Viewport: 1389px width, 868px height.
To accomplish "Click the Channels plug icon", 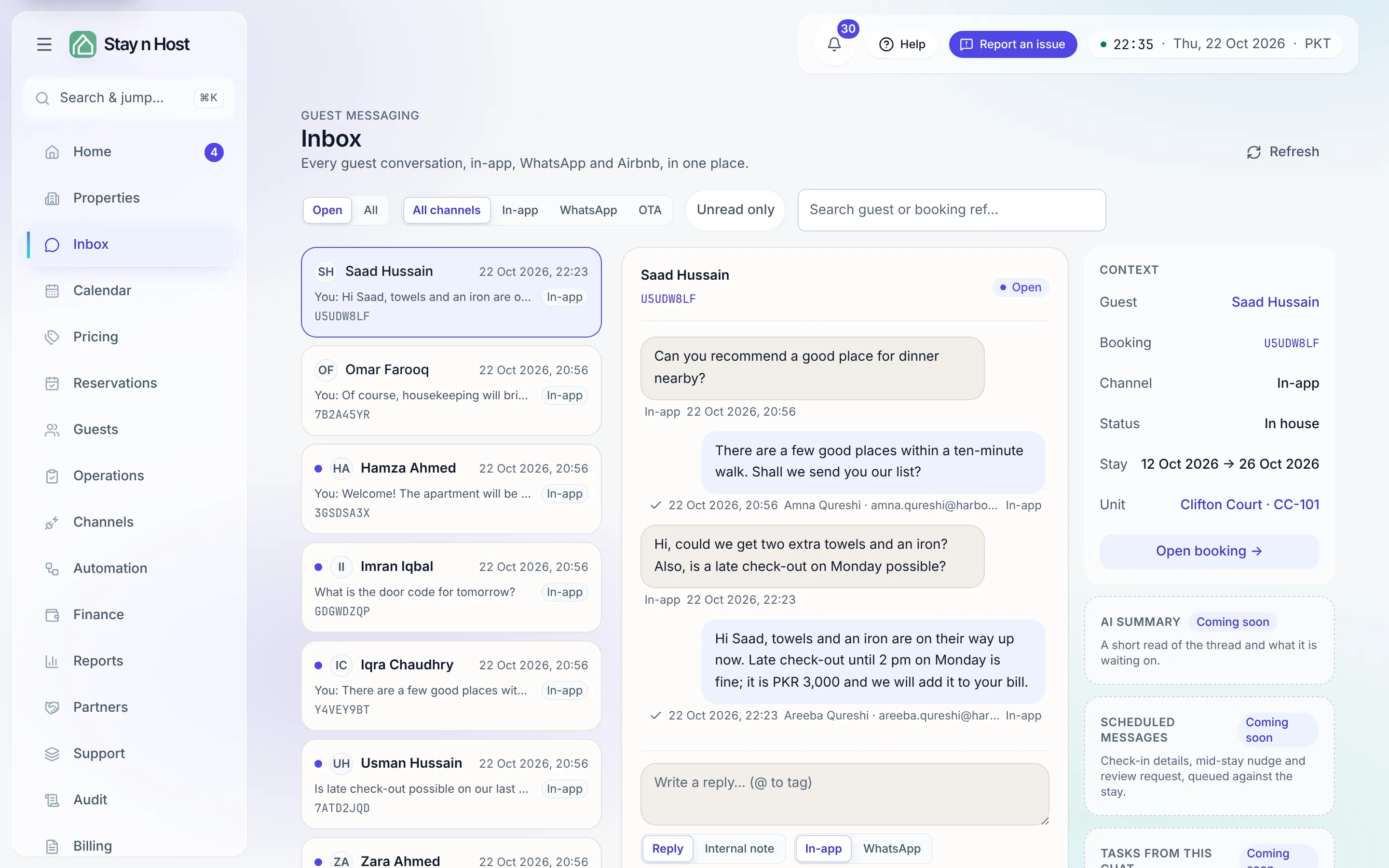I will tap(52, 522).
